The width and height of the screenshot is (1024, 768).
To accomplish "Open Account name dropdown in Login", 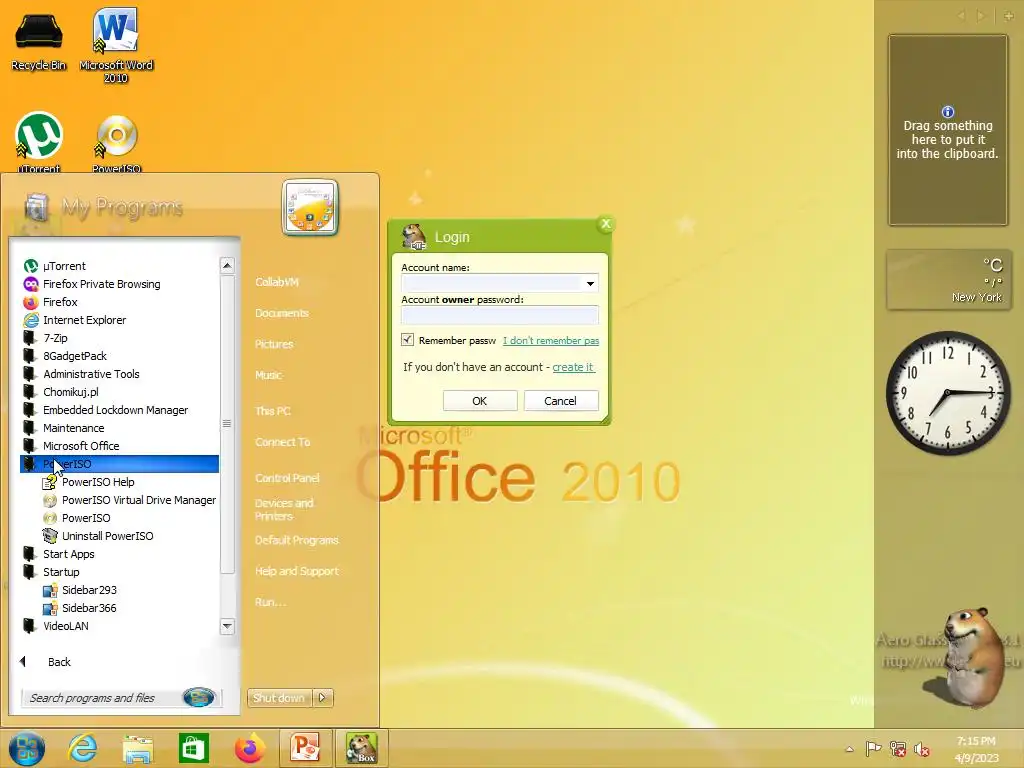I will 590,283.
